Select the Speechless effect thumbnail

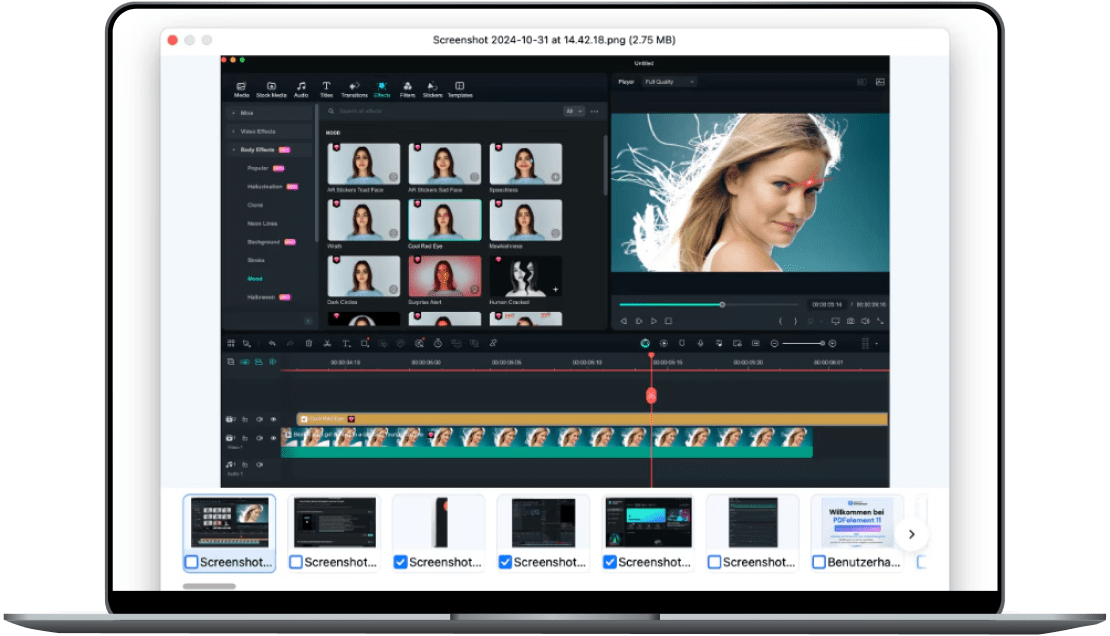point(526,164)
